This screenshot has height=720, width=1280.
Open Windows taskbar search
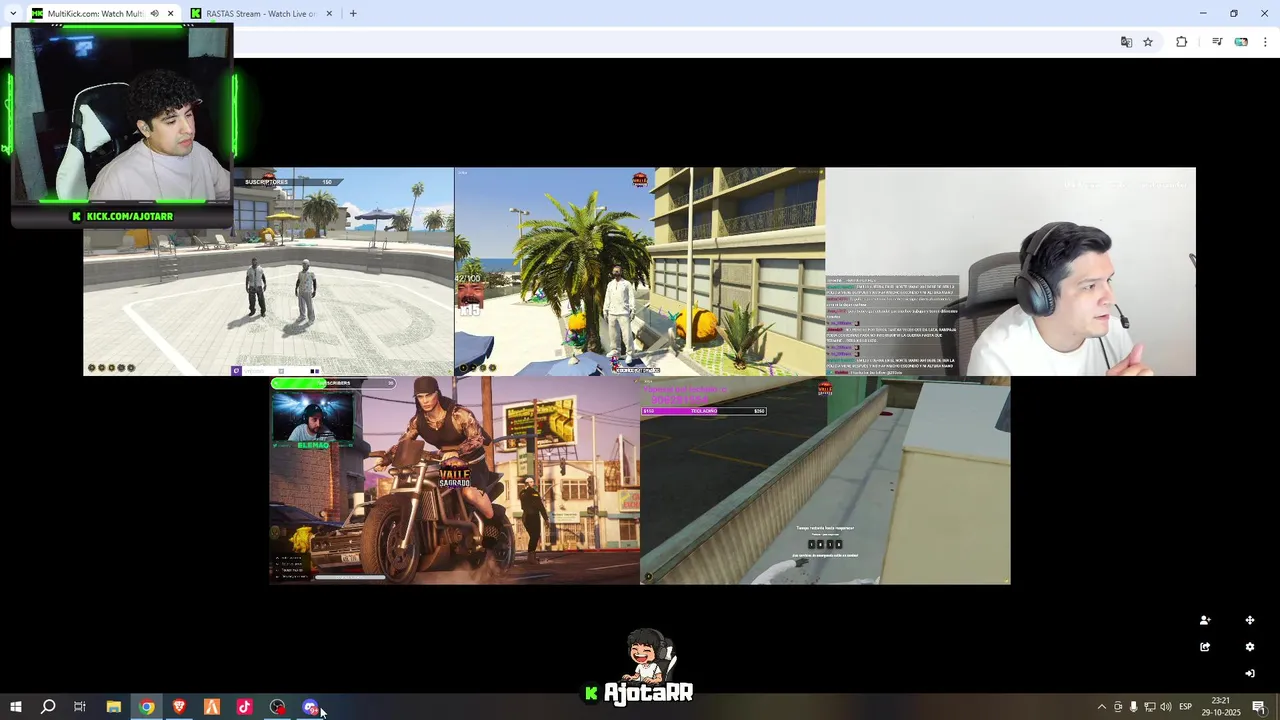tap(47, 707)
